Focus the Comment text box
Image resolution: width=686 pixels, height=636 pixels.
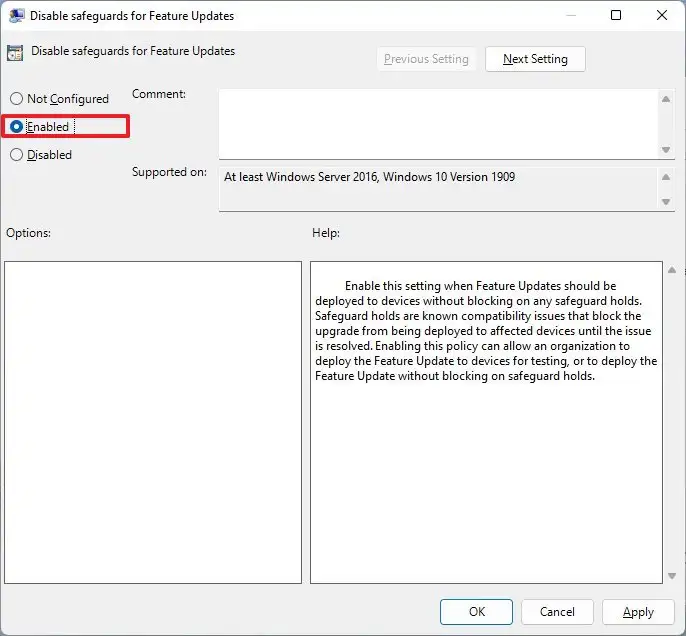click(x=438, y=123)
